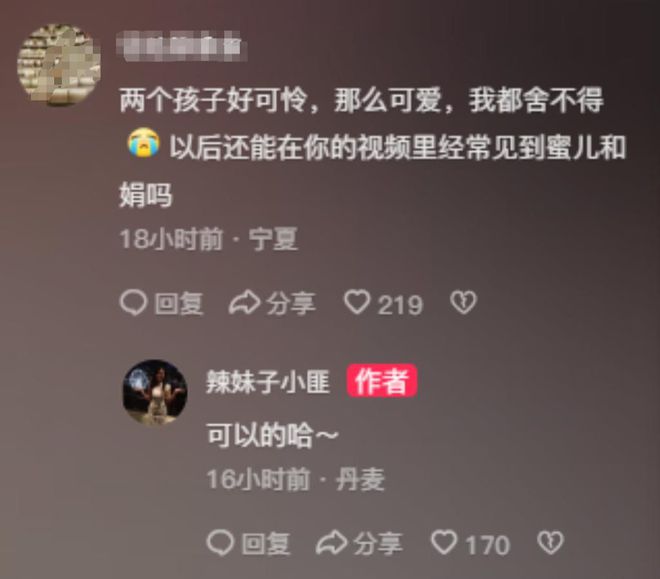Dislike the first comment with the broken heart
Viewport: 660px width, 579px height.
pyautogui.click(x=463, y=303)
